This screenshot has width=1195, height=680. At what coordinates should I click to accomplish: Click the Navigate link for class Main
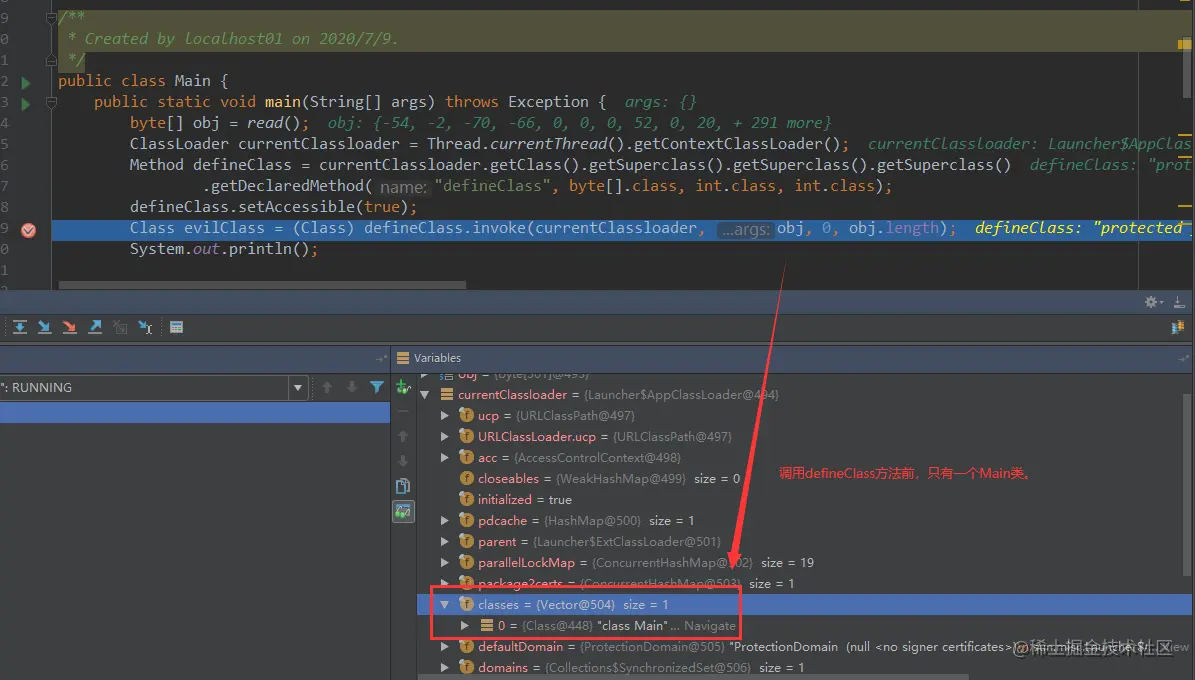point(710,626)
